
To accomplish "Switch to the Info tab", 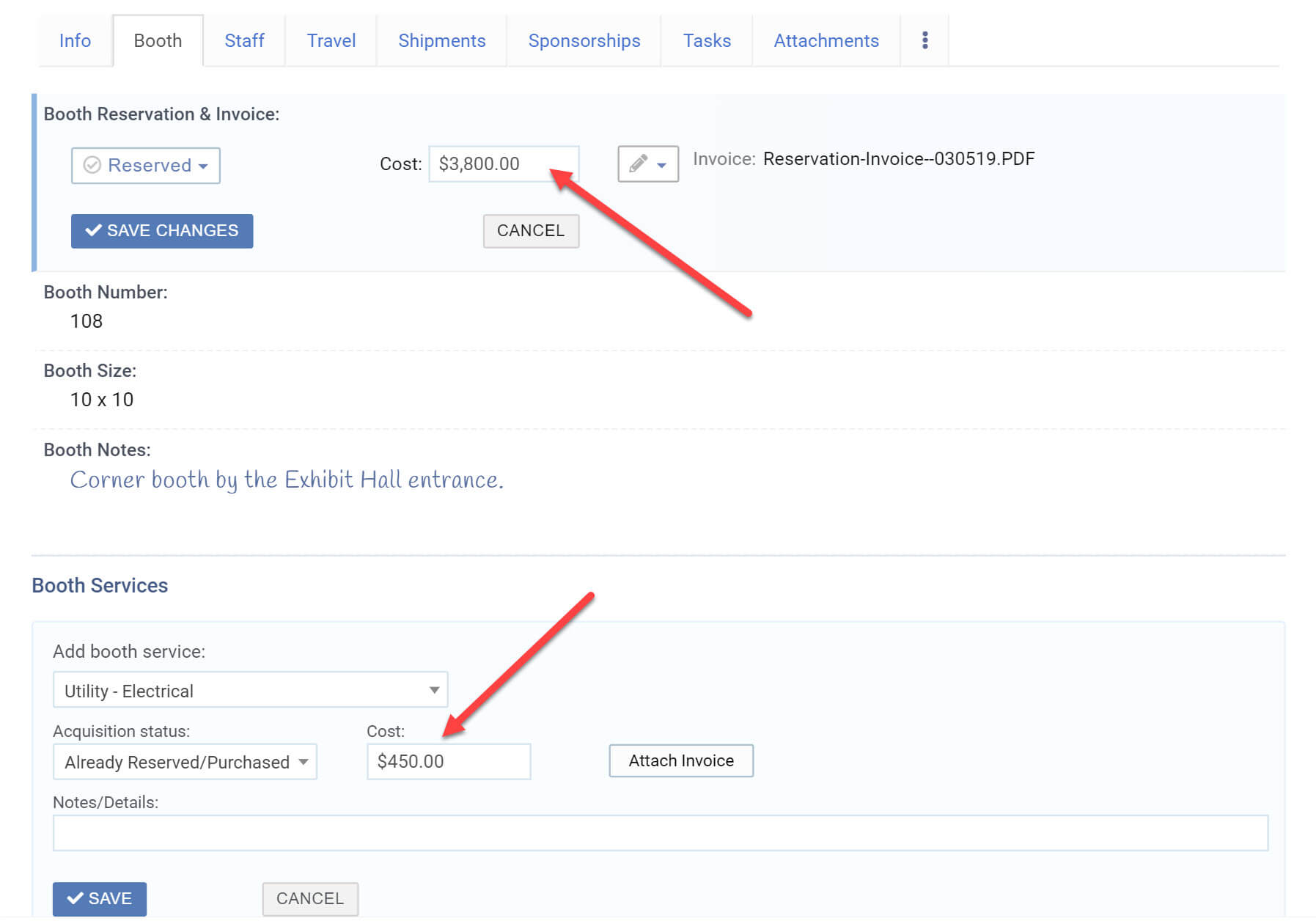I will 75,40.
